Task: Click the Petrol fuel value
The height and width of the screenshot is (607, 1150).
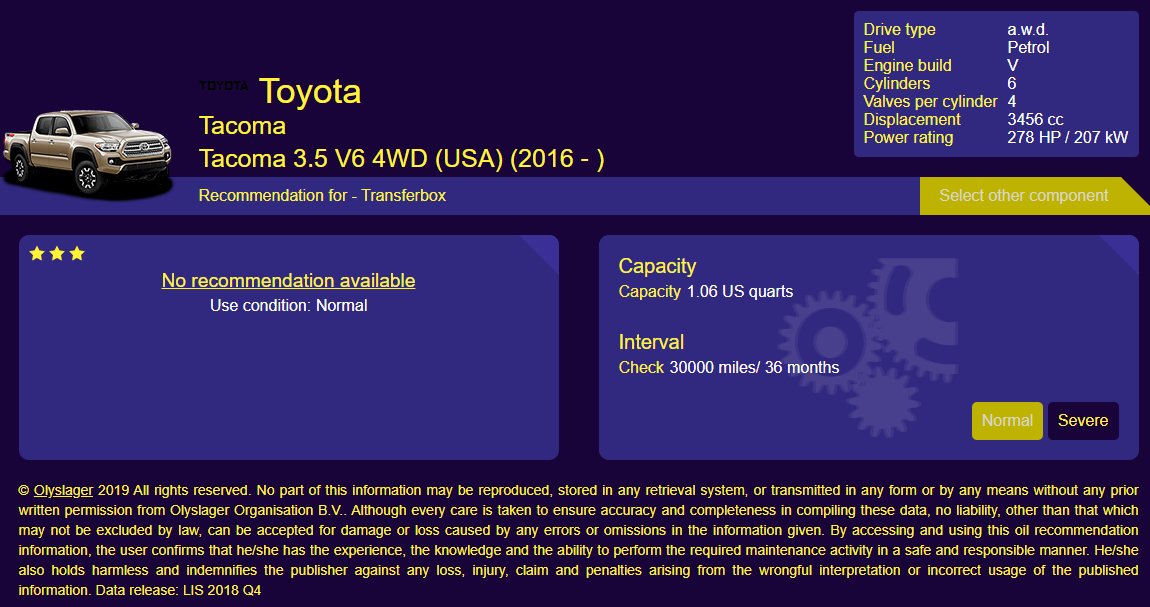Action: [x=1028, y=48]
